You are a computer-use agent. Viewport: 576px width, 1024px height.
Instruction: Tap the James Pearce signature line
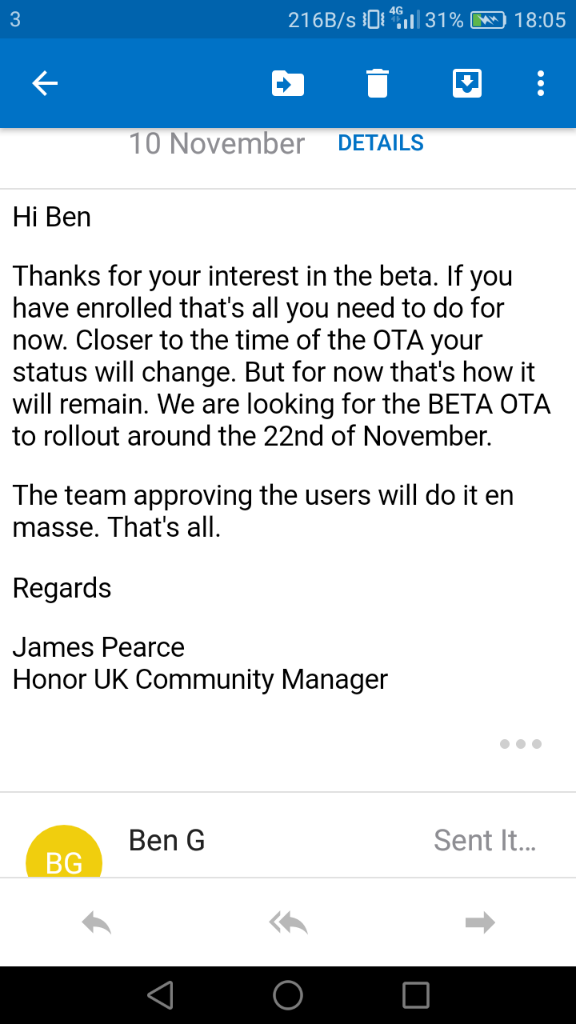click(x=99, y=647)
